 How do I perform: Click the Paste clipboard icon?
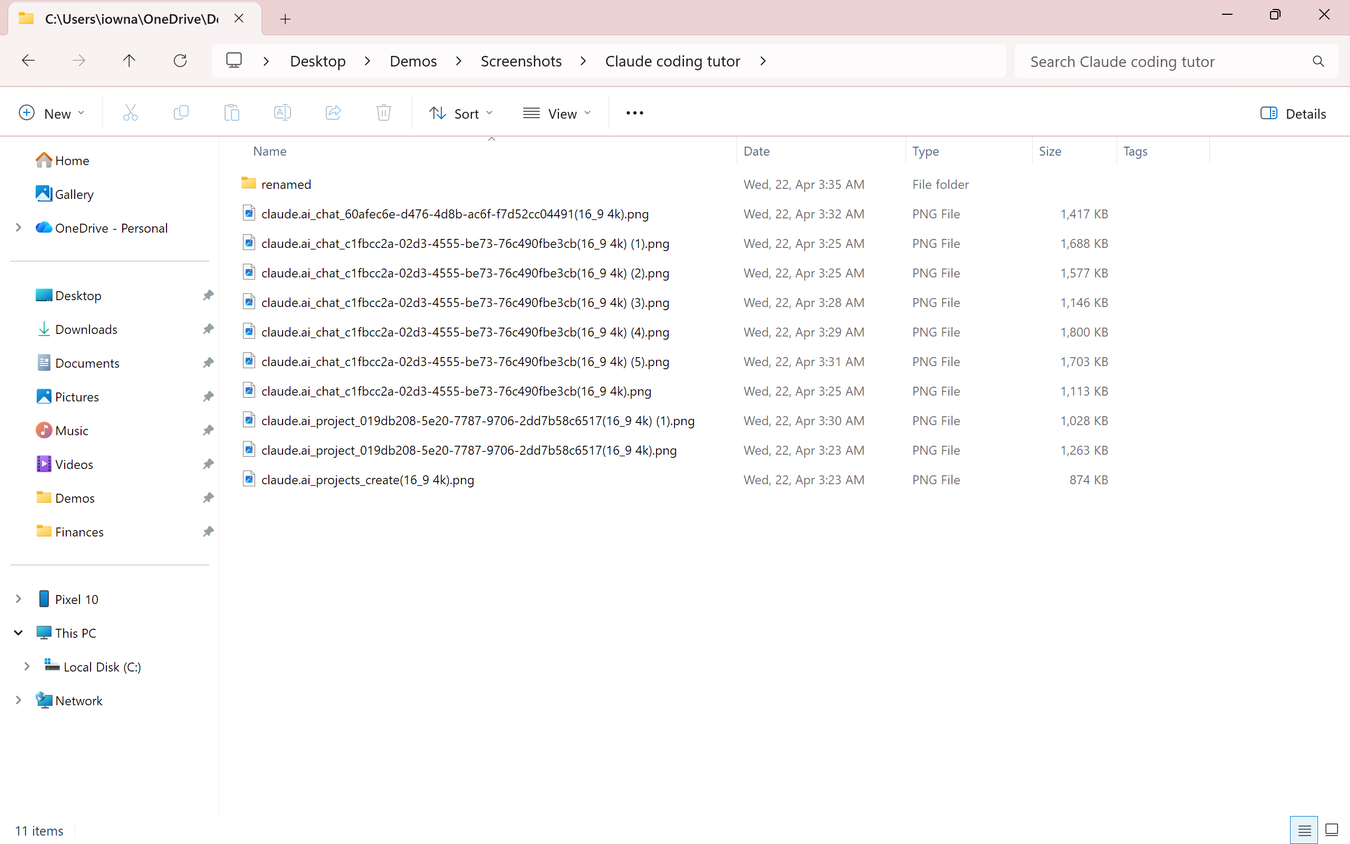232,113
